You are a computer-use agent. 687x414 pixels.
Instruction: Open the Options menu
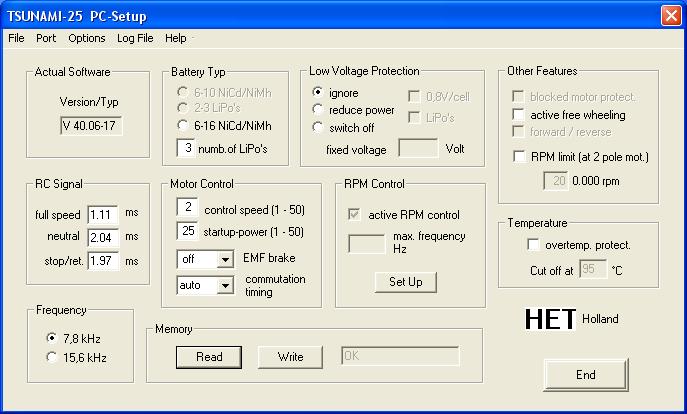87,38
